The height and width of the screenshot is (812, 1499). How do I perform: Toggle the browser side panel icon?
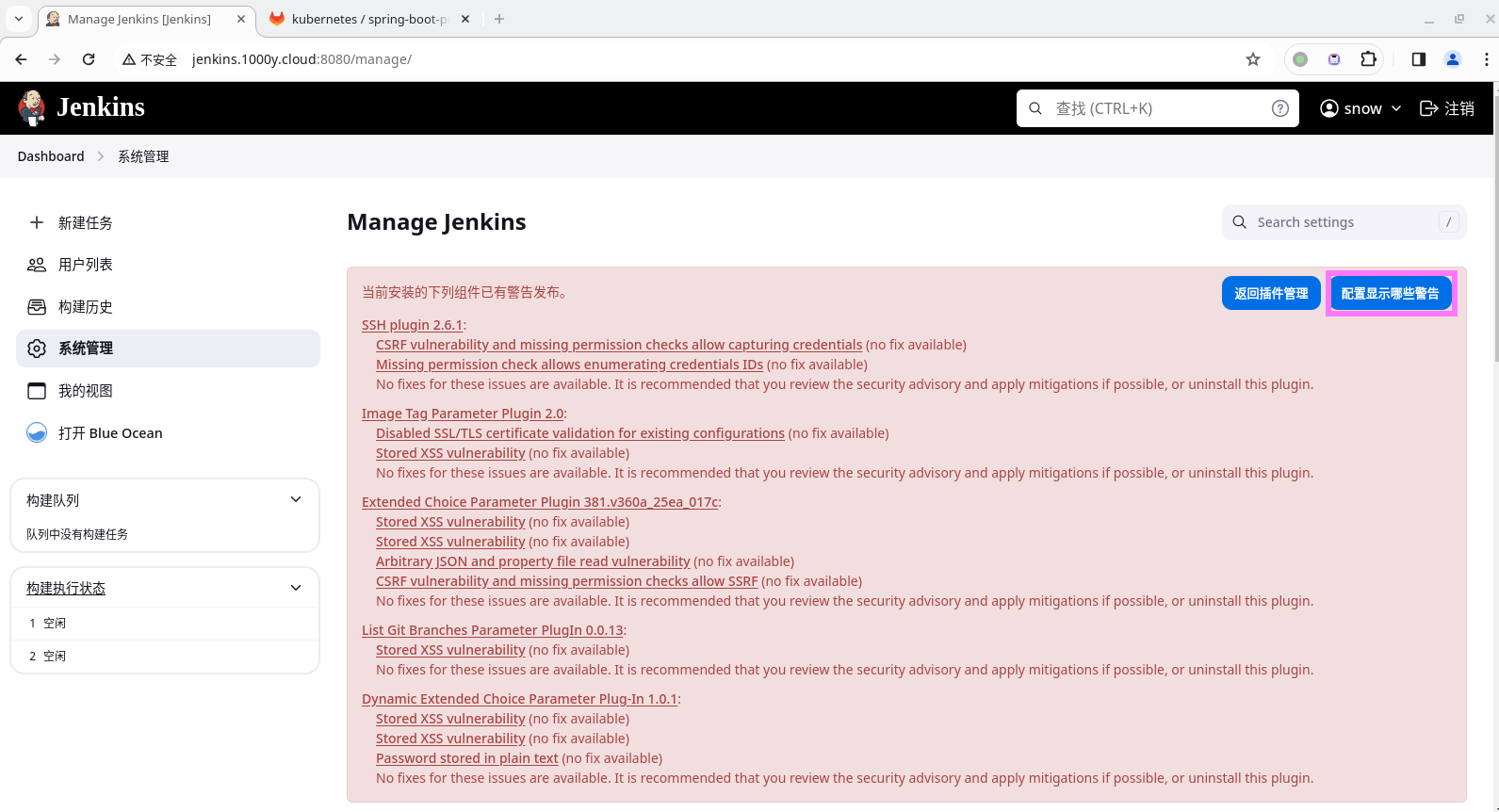1419,59
